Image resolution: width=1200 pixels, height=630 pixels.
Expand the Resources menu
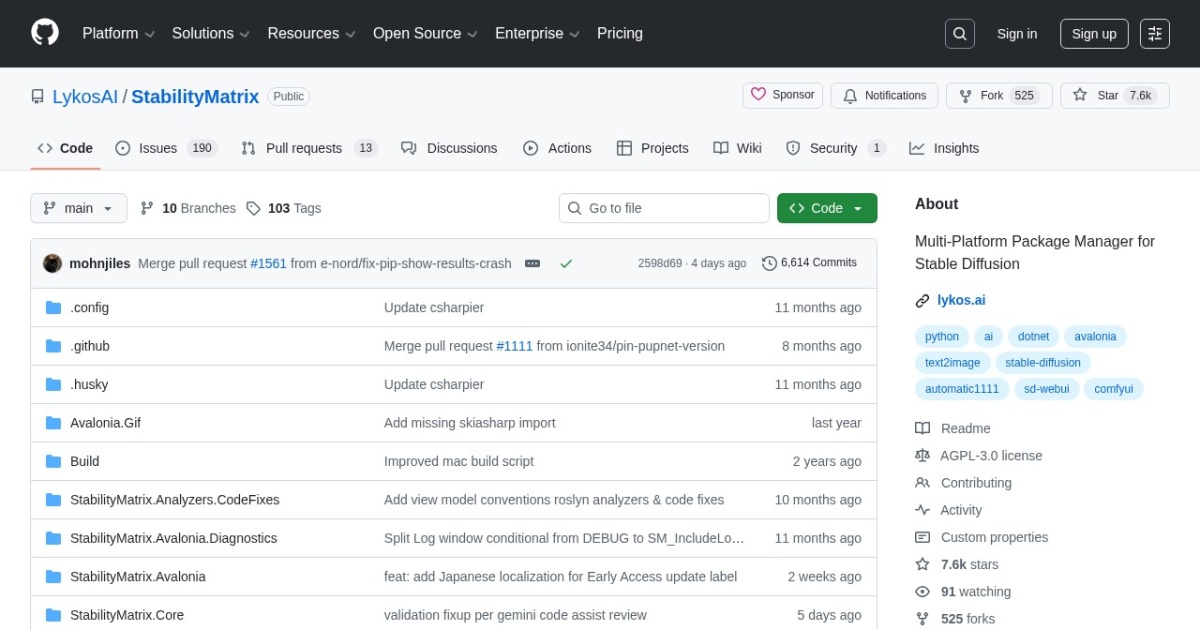(x=310, y=33)
